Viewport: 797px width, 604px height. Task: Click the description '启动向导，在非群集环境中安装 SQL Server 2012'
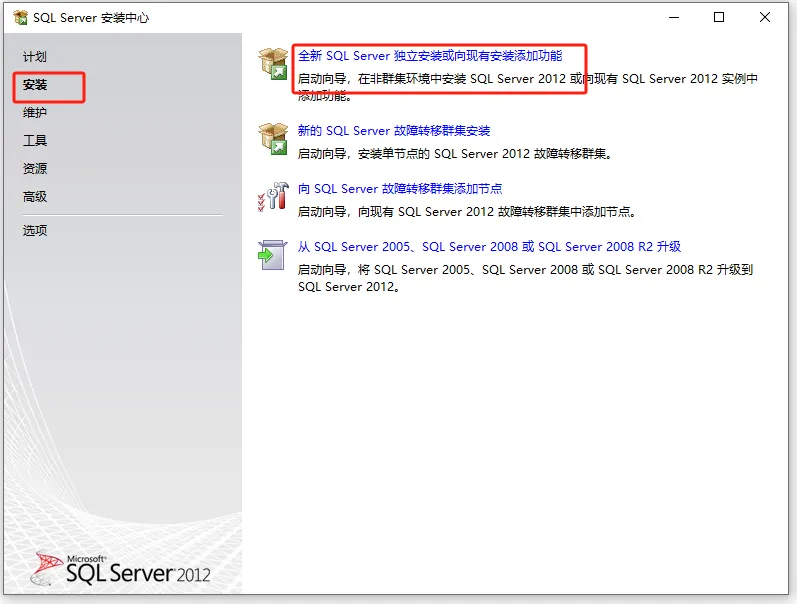point(528,87)
